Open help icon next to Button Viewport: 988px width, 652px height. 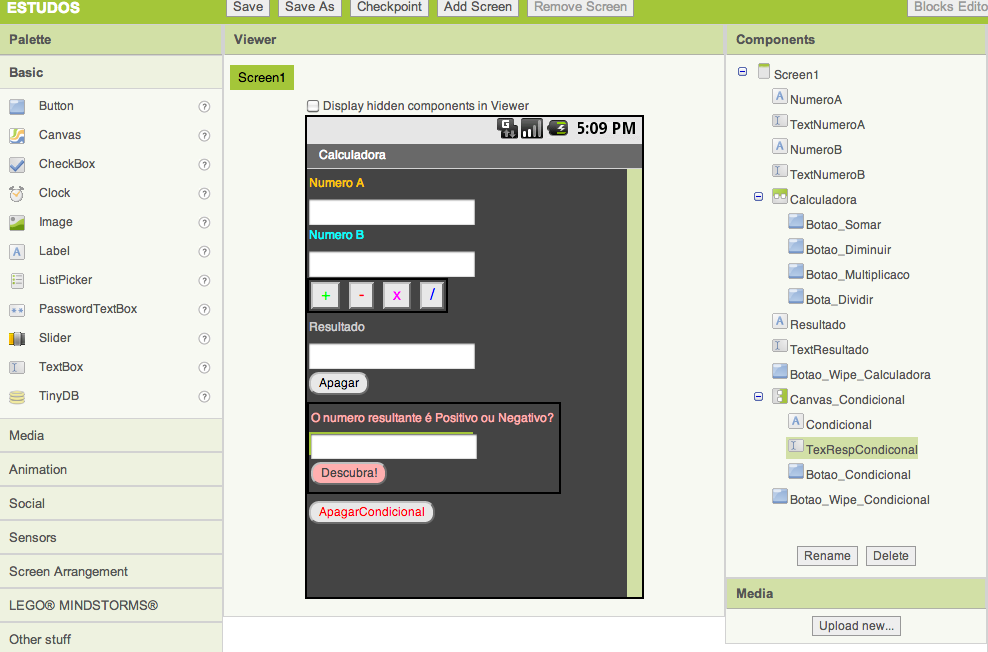click(204, 107)
